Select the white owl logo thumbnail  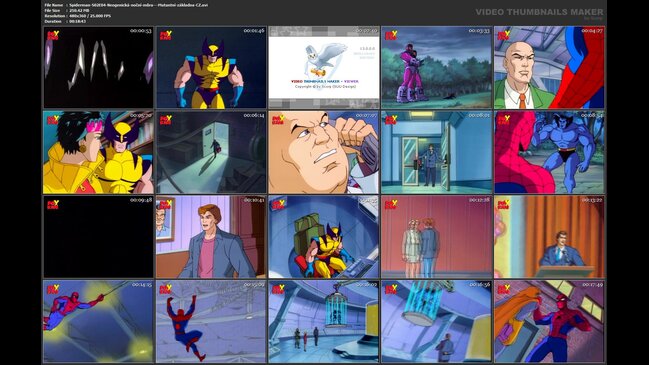tap(324, 67)
